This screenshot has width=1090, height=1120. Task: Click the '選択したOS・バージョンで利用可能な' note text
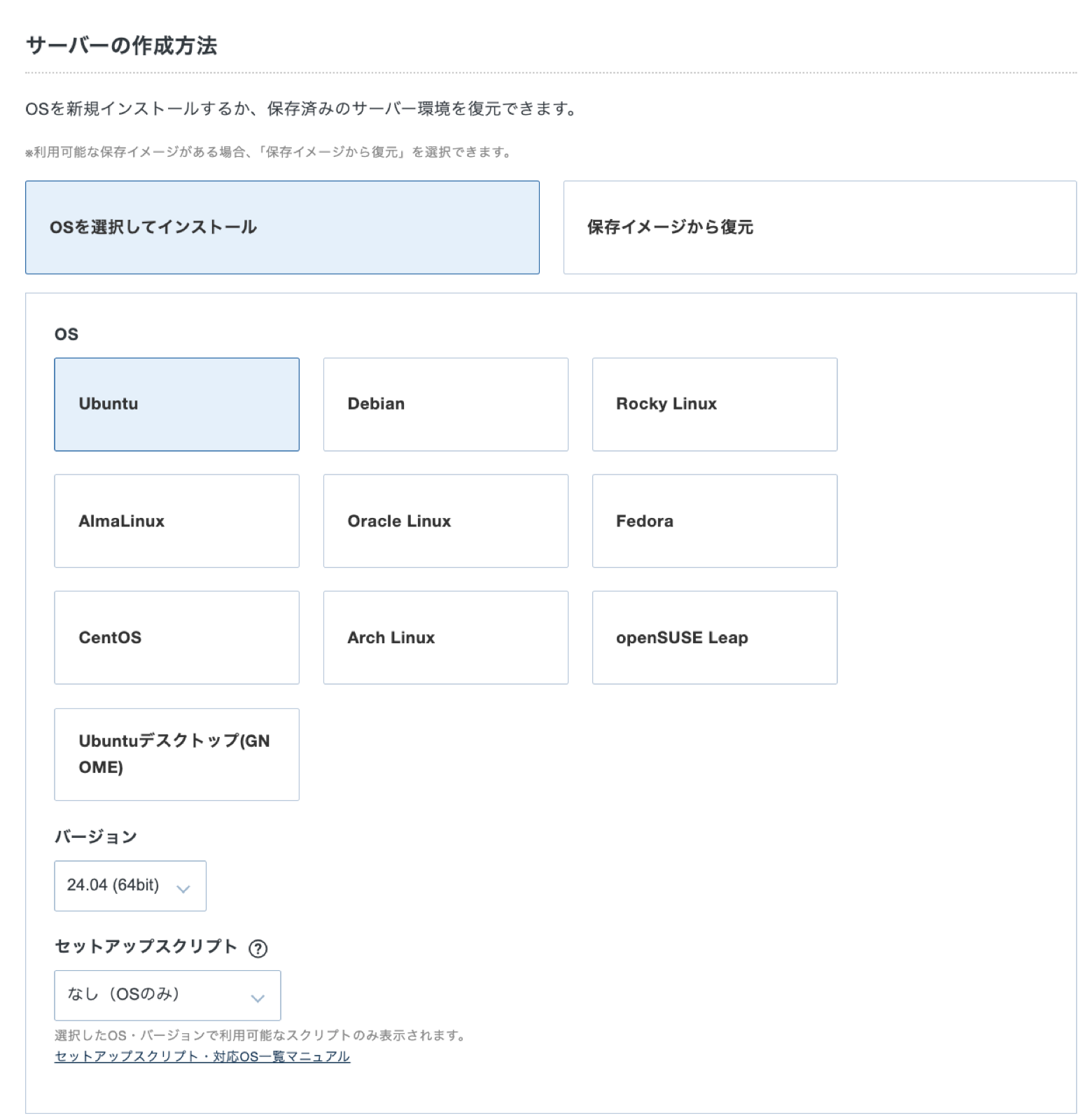tap(260, 1035)
